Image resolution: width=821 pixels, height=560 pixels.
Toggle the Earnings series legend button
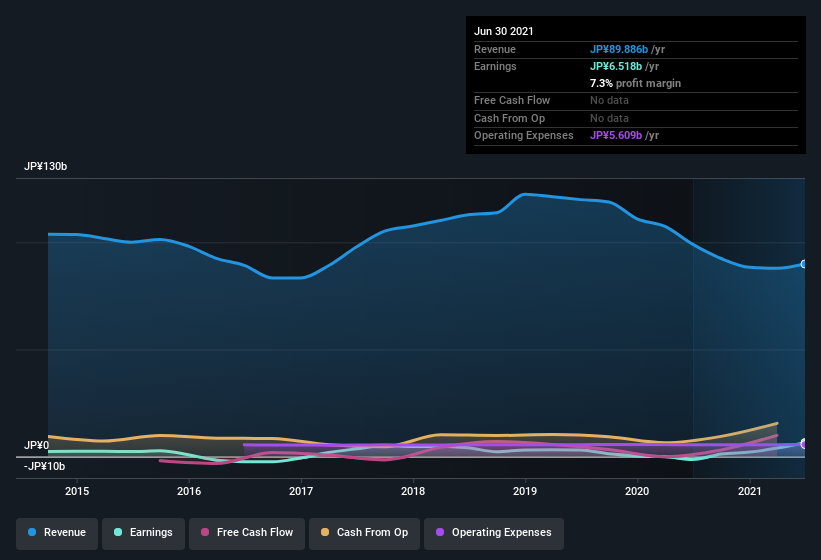143,533
